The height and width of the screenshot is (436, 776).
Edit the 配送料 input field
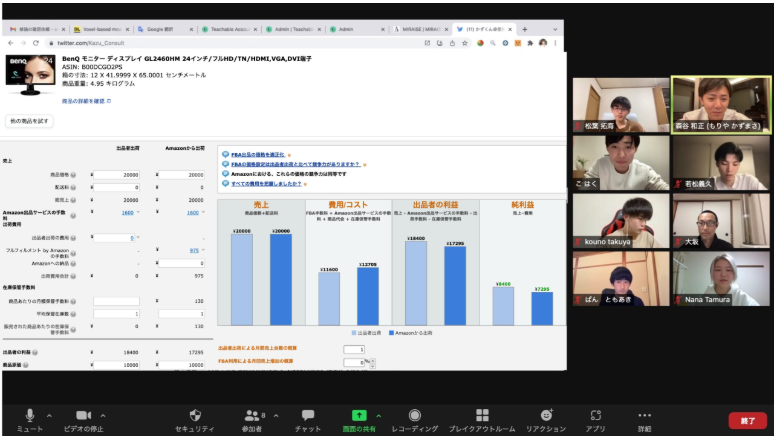[x=116, y=188]
